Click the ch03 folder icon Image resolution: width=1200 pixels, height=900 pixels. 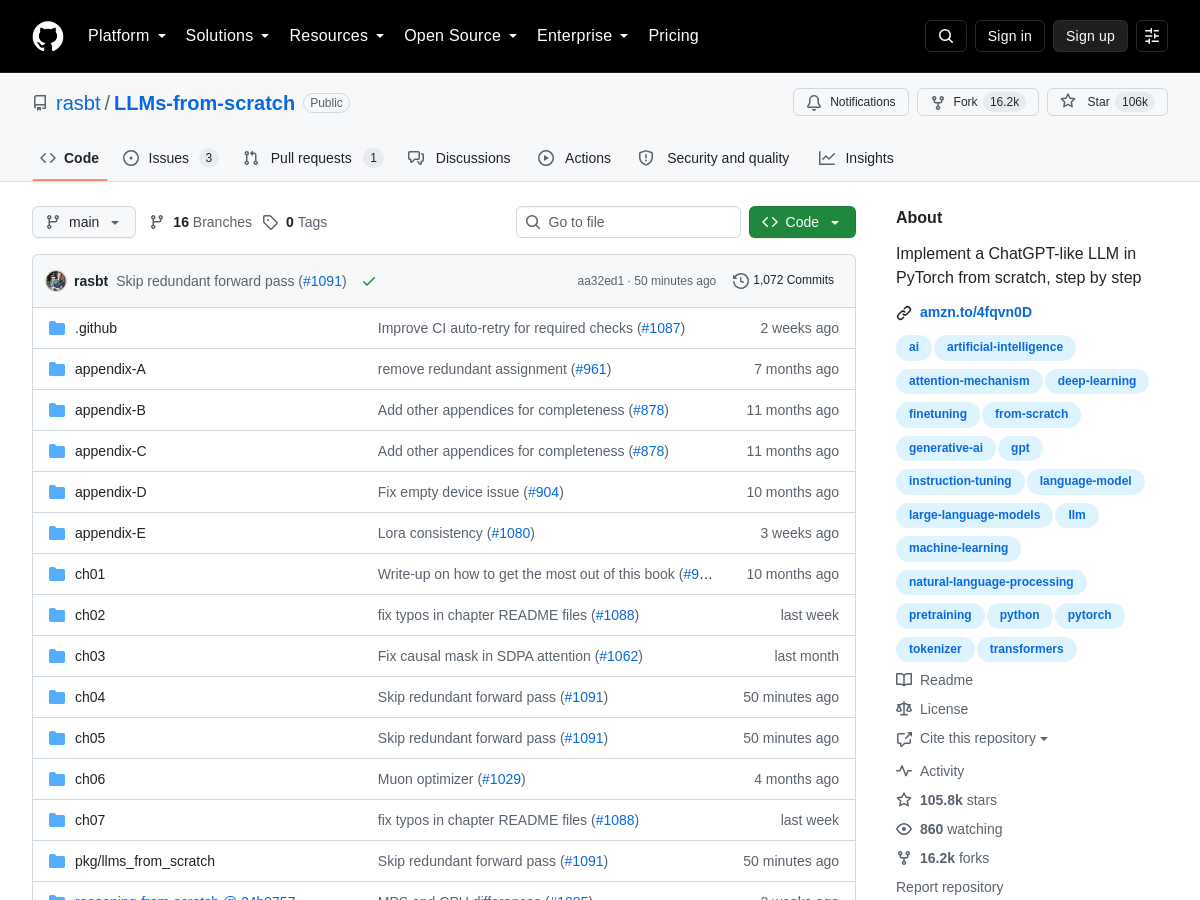(57, 656)
